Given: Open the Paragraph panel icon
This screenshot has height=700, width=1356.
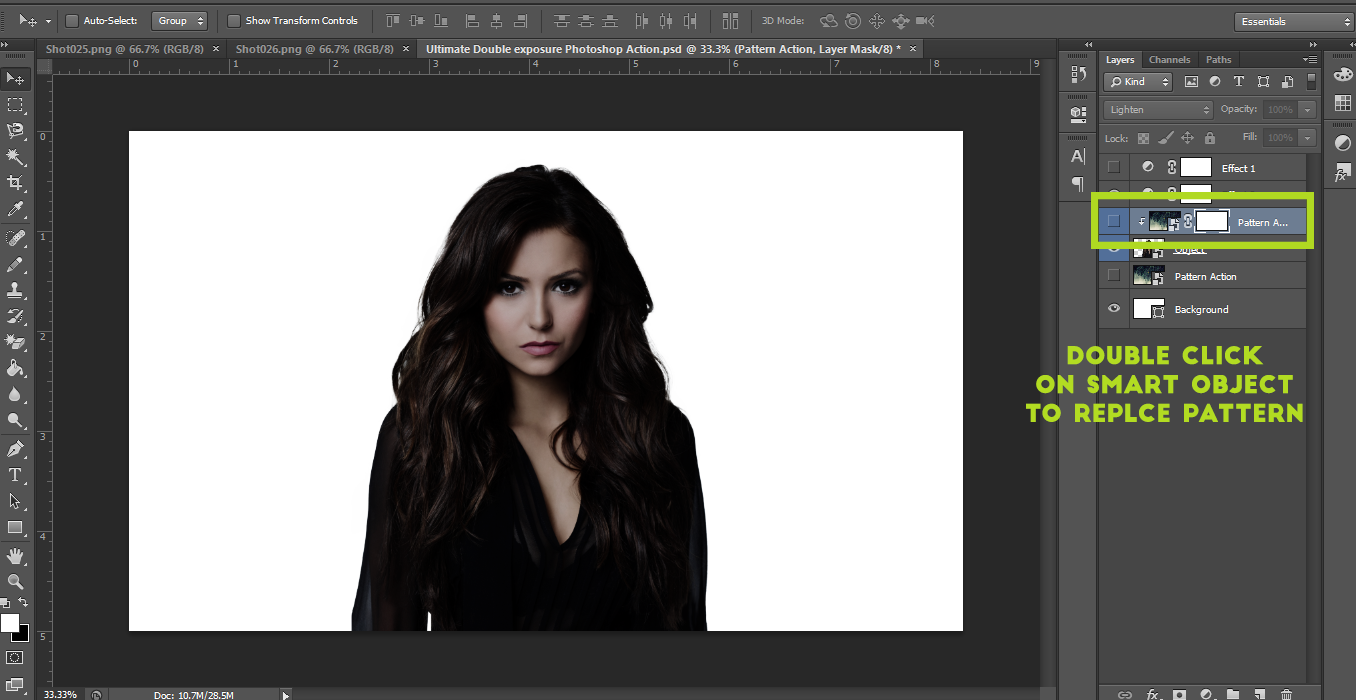Looking at the screenshot, I should coord(1078,183).
